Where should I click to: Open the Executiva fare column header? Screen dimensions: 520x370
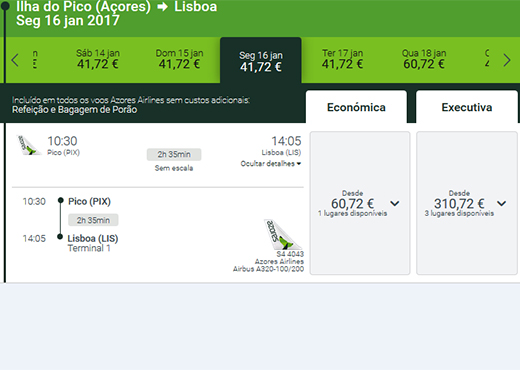(x=467, y=107)
